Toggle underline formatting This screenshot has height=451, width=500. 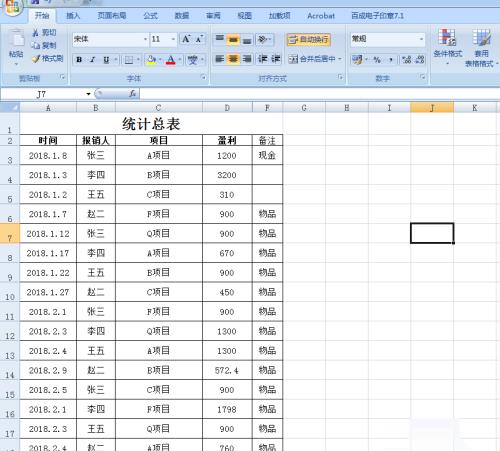click(106, 60)
